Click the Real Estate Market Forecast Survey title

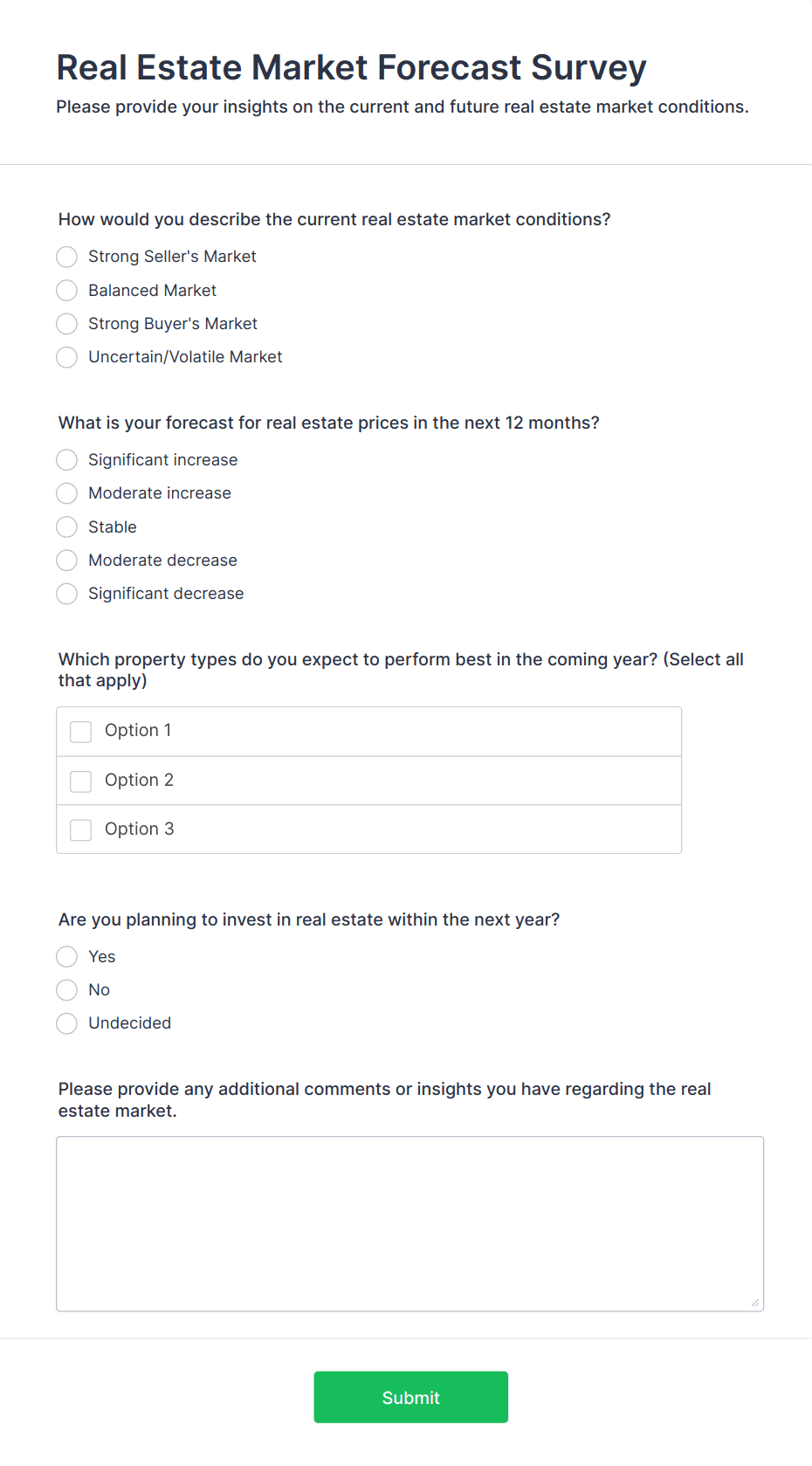[351, 67]
